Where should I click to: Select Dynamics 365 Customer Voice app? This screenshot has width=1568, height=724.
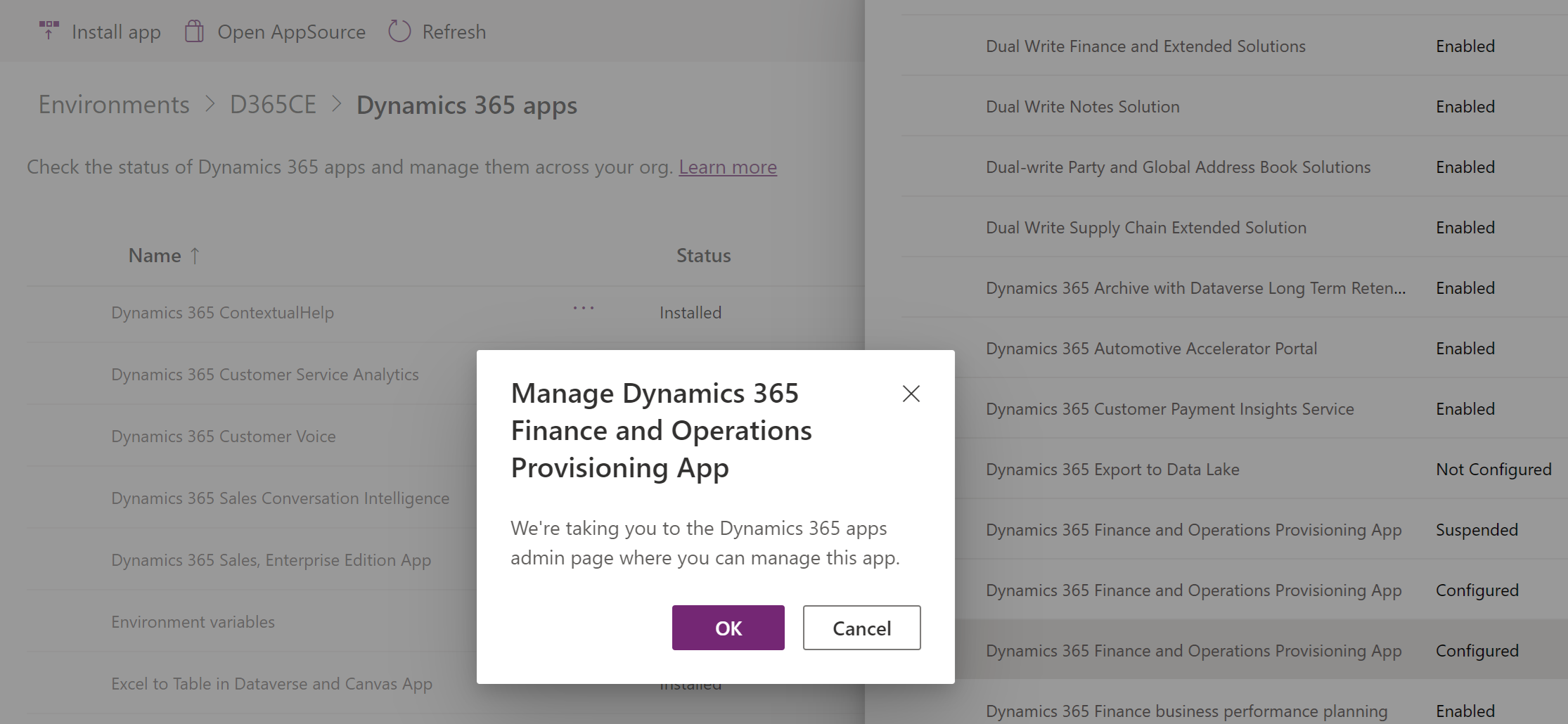[223, 437]
